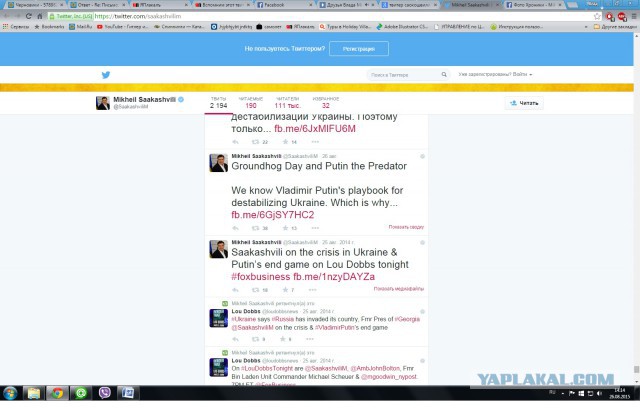This screenshot has width=640, height=409.
Task: Open the Избранное 32 tab
Action: tap(326, 102)
